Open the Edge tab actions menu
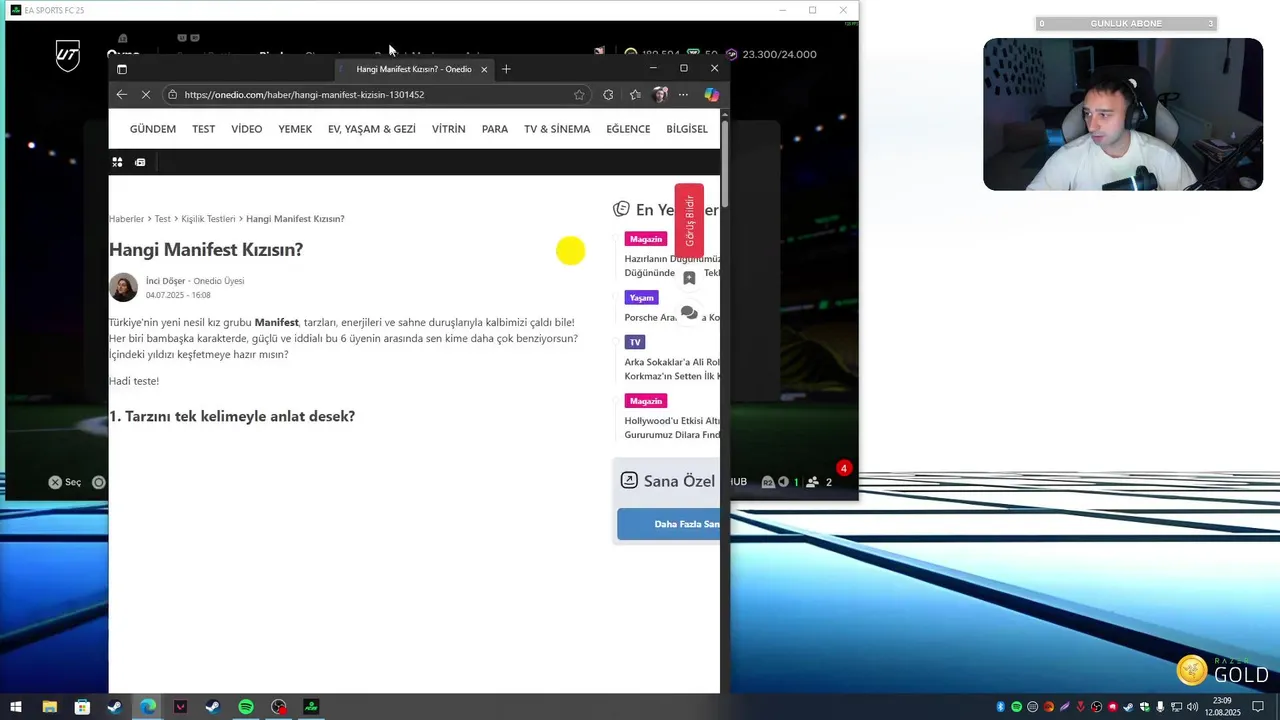Screen dimensions: 1280x720 (x=122, y=69)
